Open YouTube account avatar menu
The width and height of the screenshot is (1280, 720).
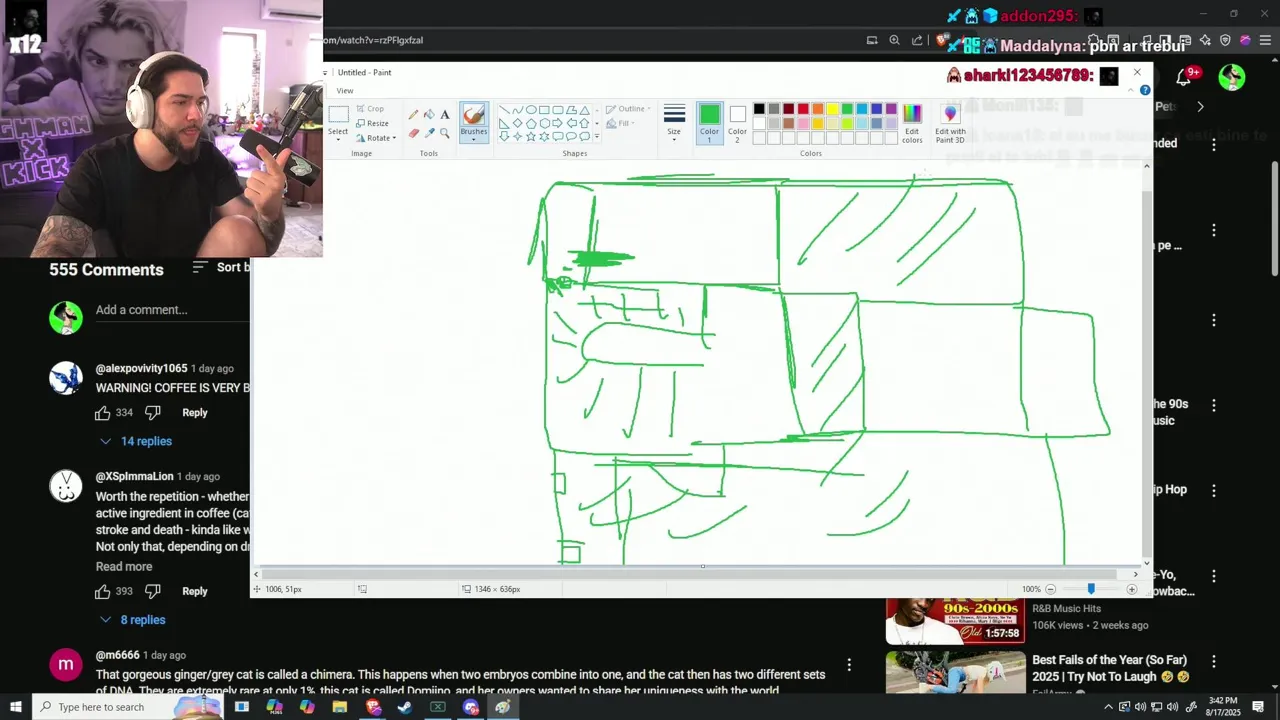(x=1232, y=77)
